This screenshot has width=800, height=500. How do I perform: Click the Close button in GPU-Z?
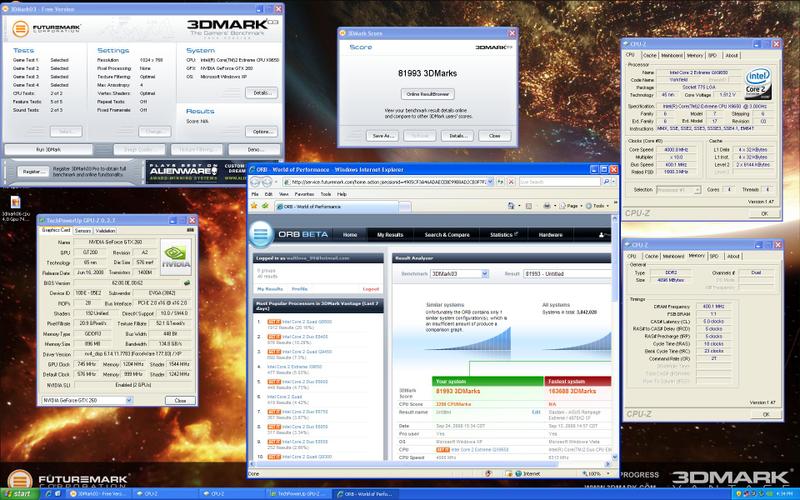coord(180,401)
